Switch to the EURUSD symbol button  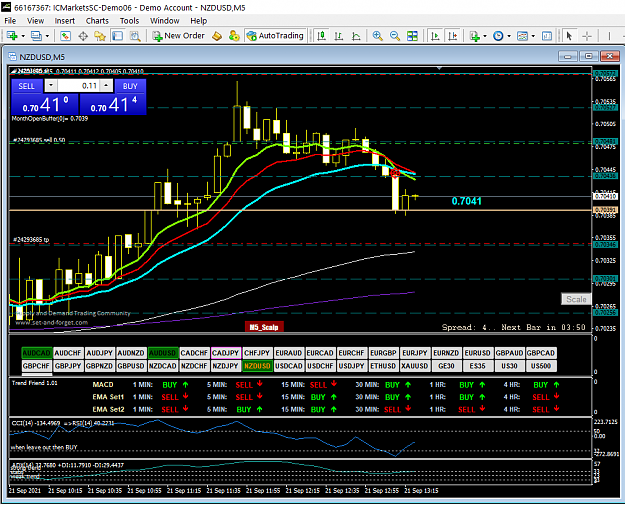click(x=477, y=353)
